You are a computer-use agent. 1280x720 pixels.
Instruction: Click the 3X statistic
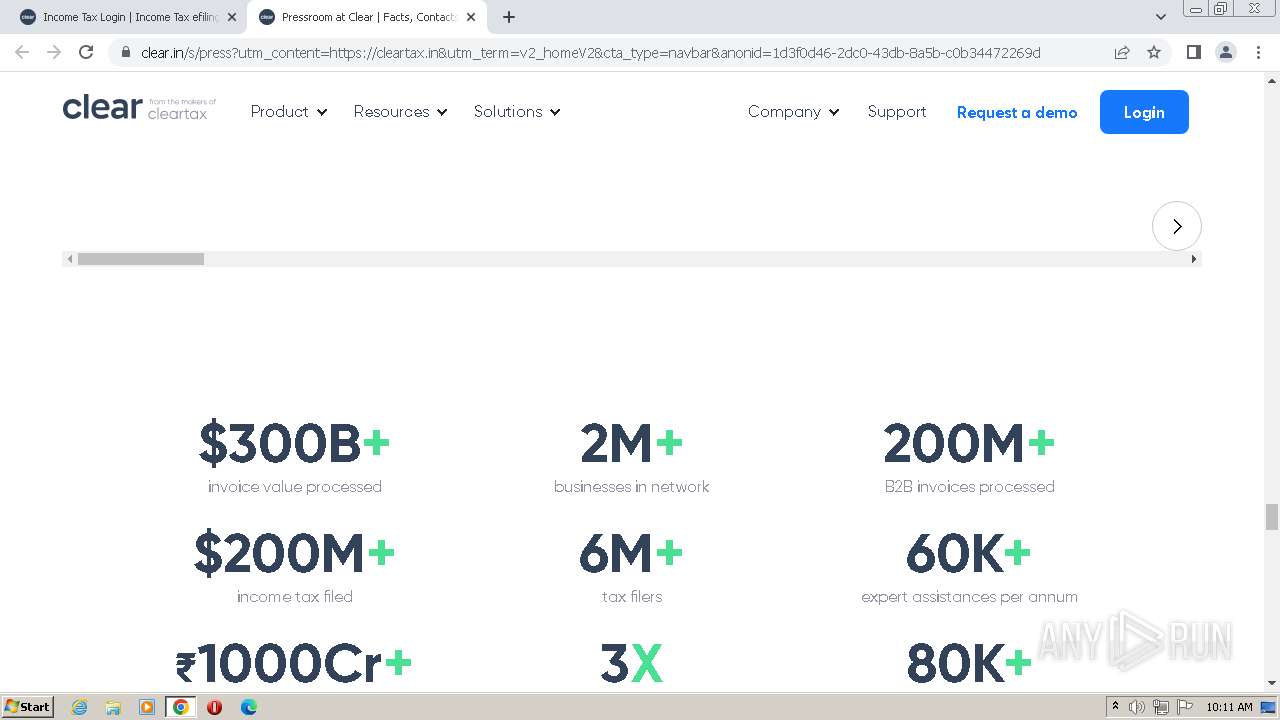point(632,664)
